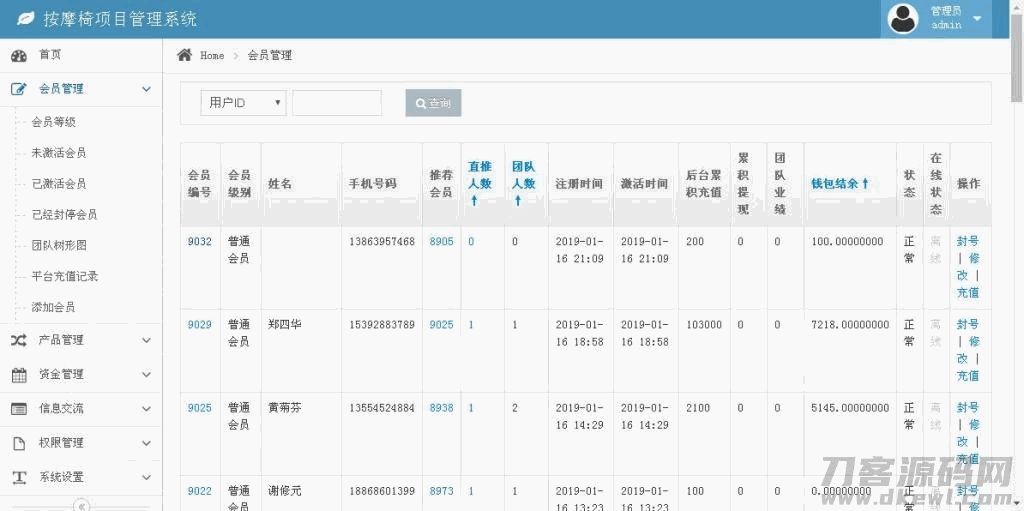Click the edit icon beside 会员管理
The width and height of the screenshot is (1024, 511).
(x=18, y=89)
